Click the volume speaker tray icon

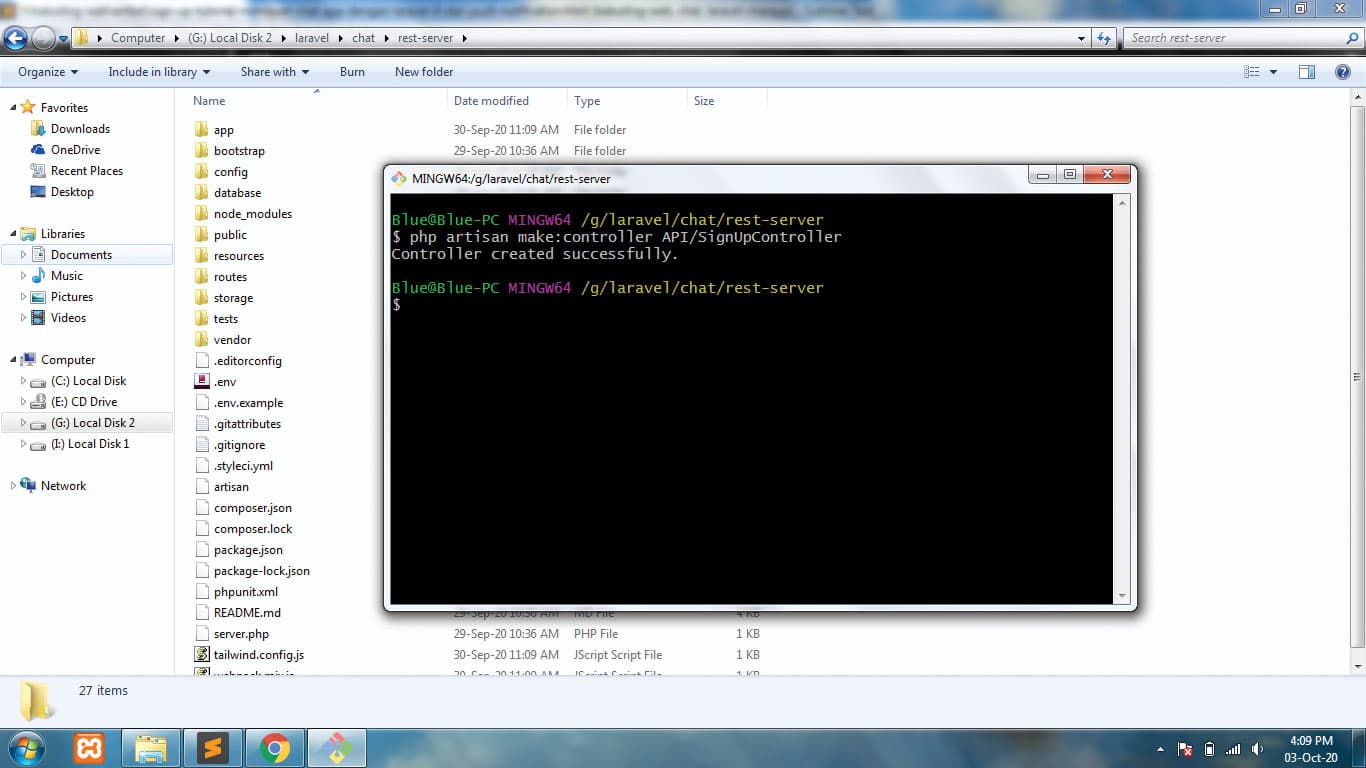(1258, 749)
